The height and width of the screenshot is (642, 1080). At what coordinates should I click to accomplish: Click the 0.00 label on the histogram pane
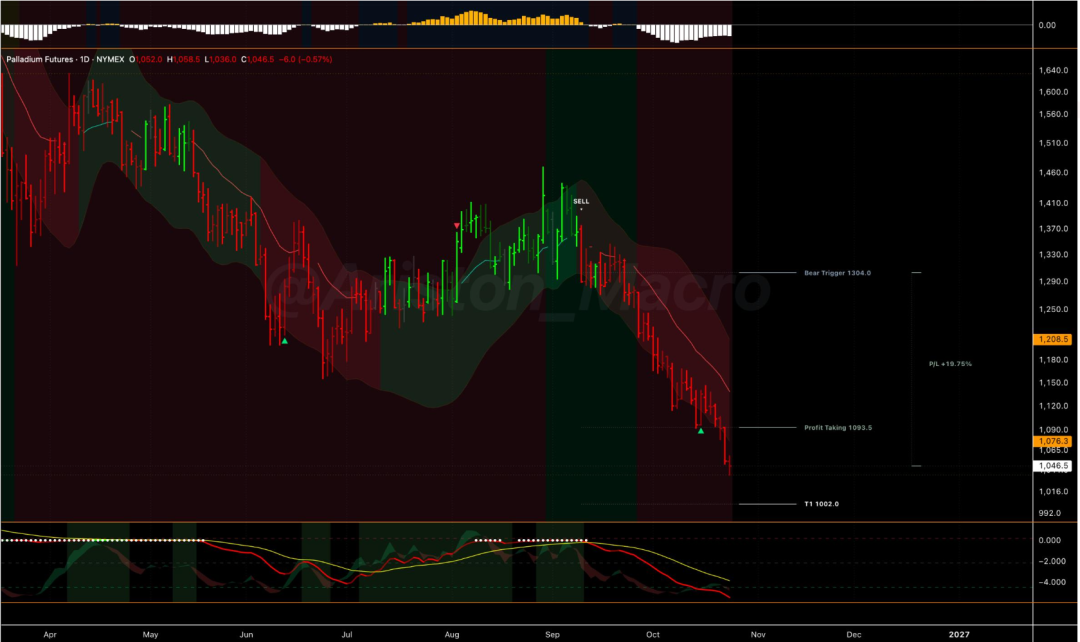pos(1047,25)
